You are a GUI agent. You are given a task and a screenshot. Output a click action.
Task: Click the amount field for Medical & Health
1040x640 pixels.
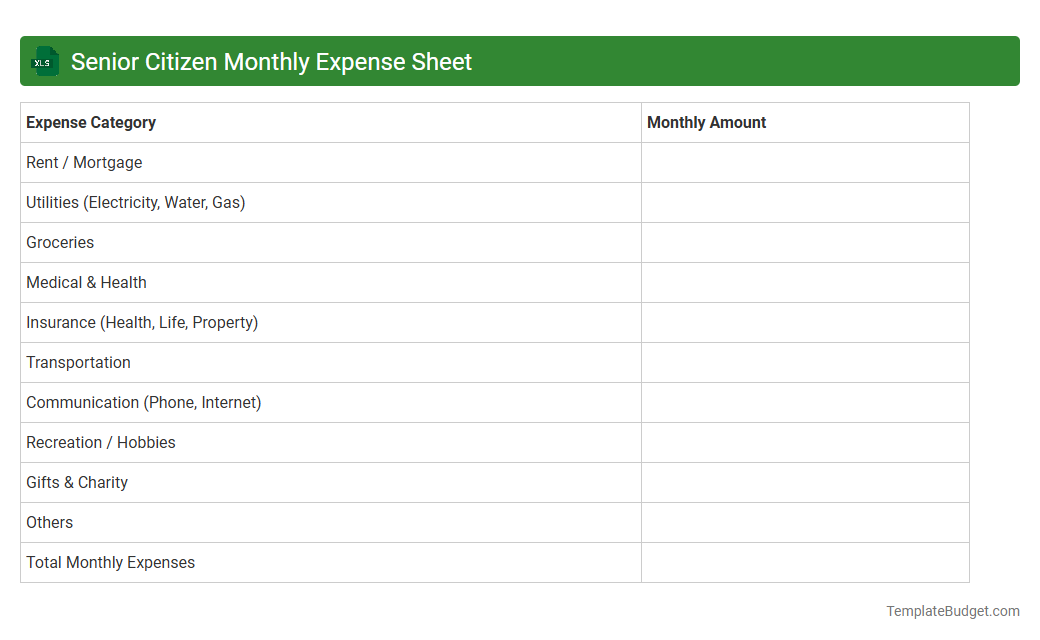(x=805, y=282)
